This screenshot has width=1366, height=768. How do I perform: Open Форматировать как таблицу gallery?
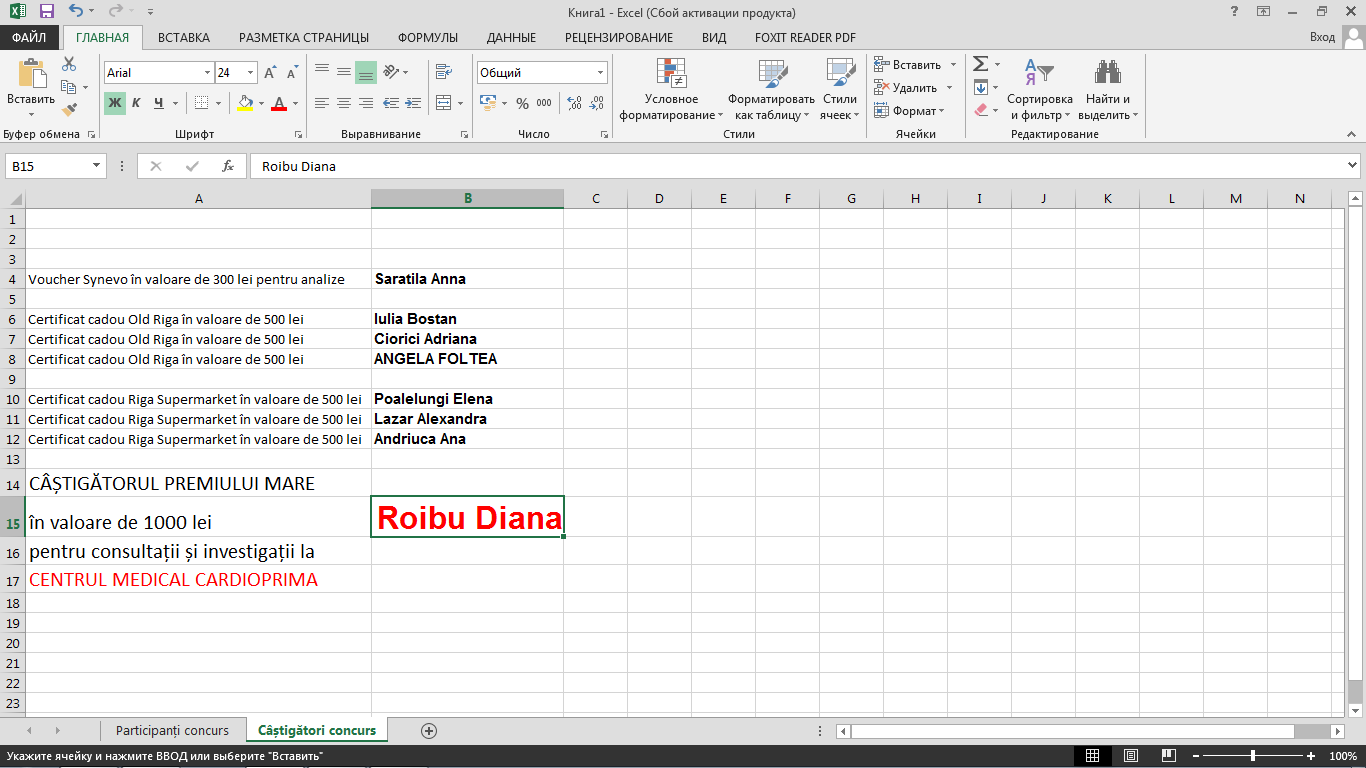pos(771,89)
